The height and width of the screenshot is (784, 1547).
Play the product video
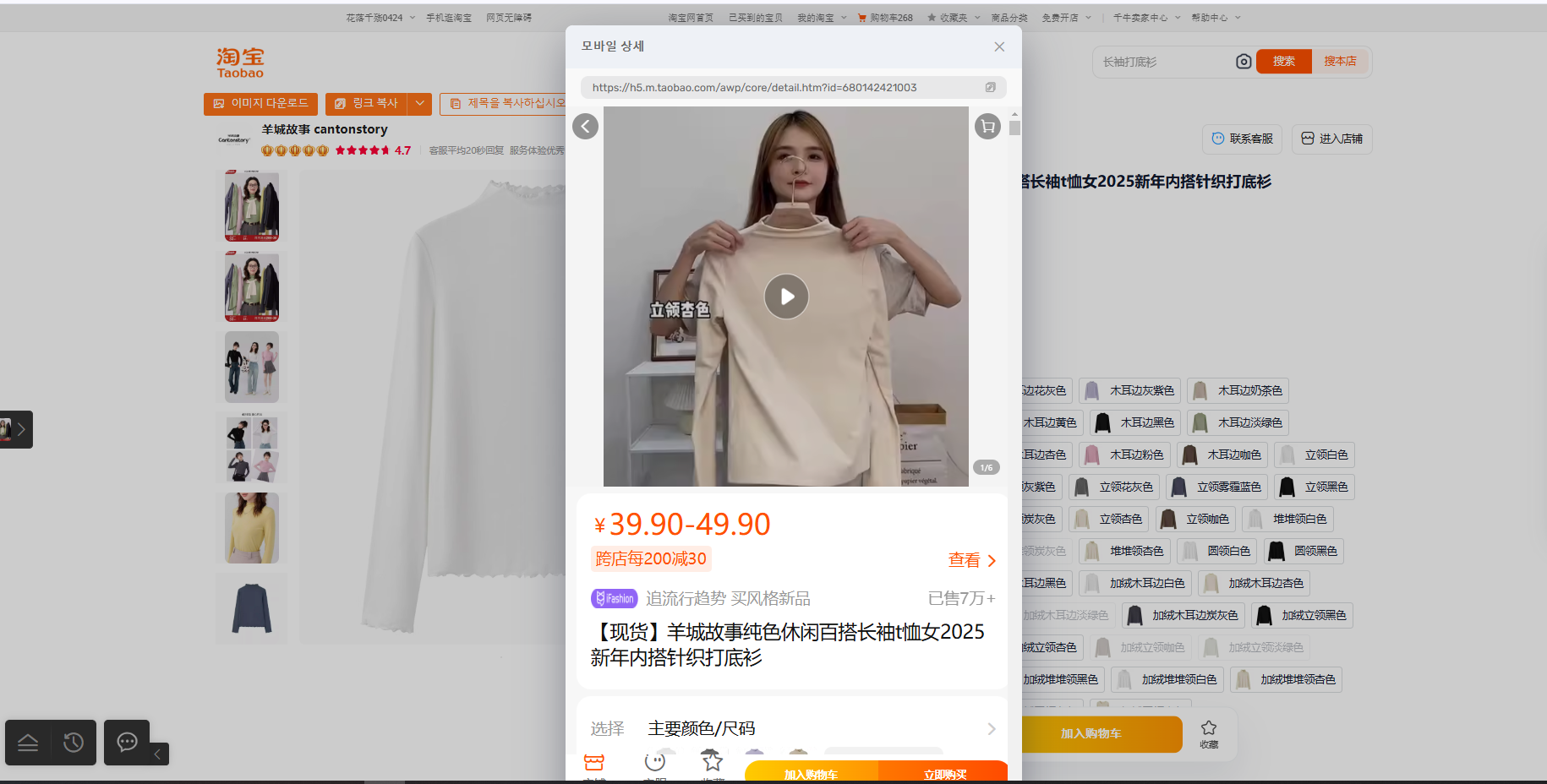click(786, 297)
